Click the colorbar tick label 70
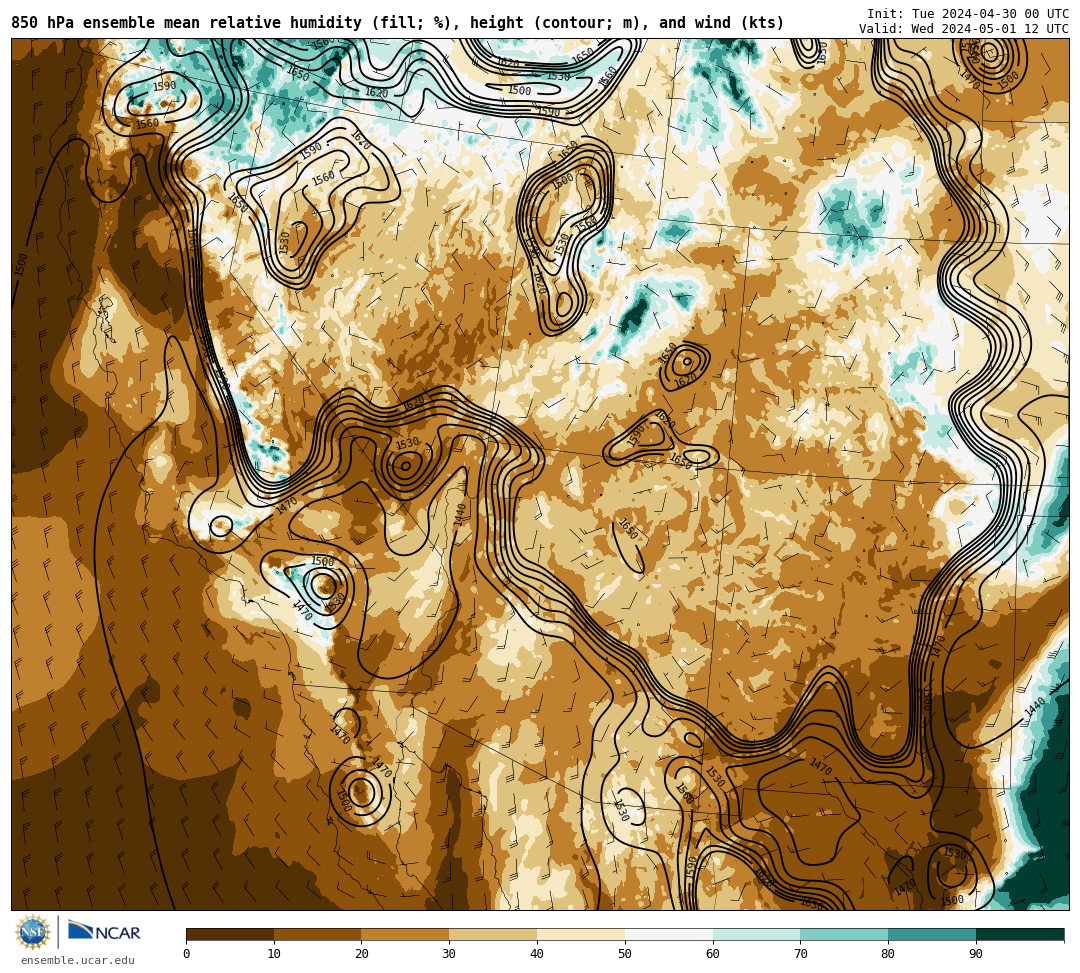The image size is (1080, 973). (800, 954)
